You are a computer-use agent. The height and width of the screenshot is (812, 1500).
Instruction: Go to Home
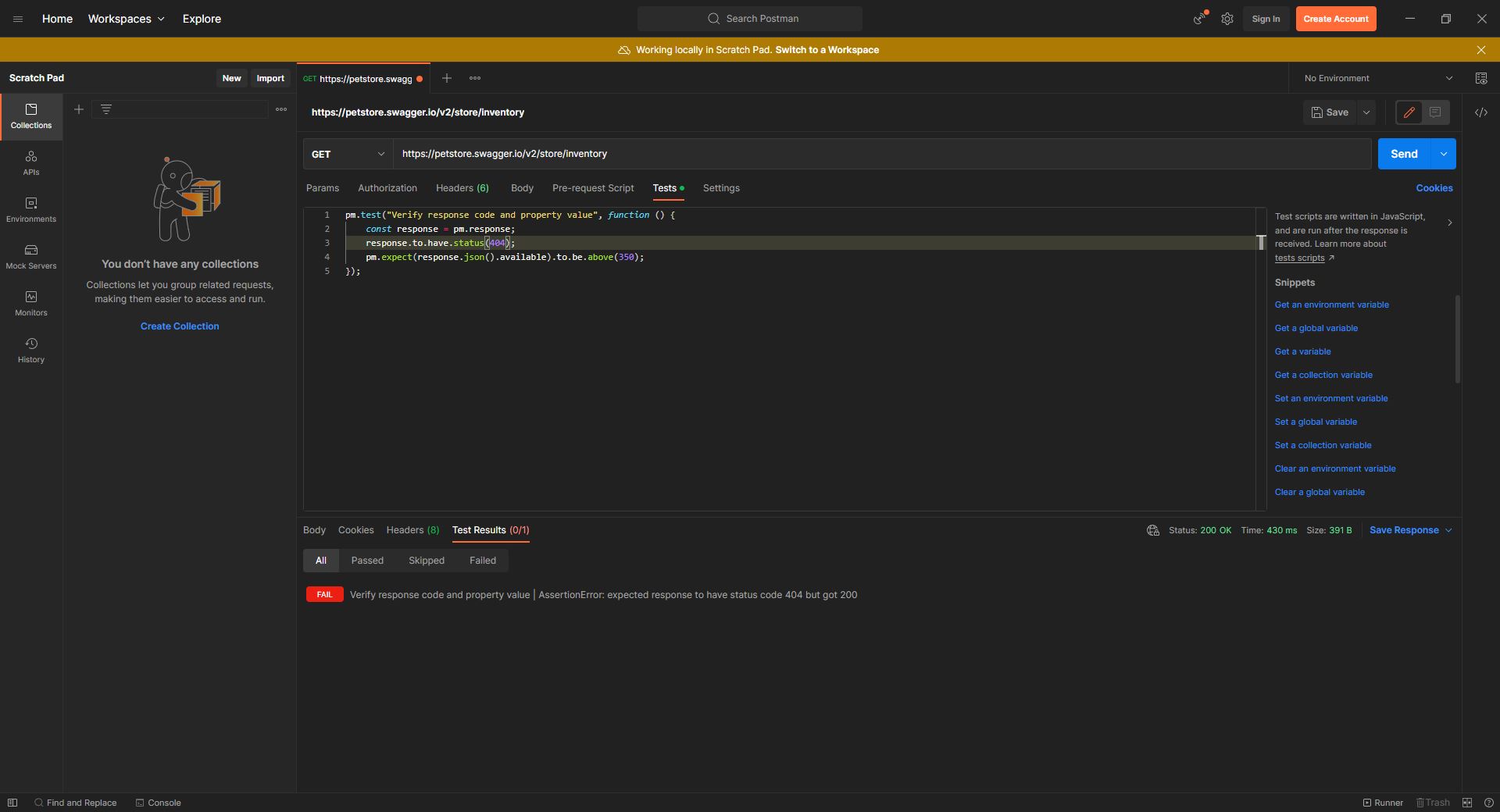pyautogui.click(x=57, y=19)
